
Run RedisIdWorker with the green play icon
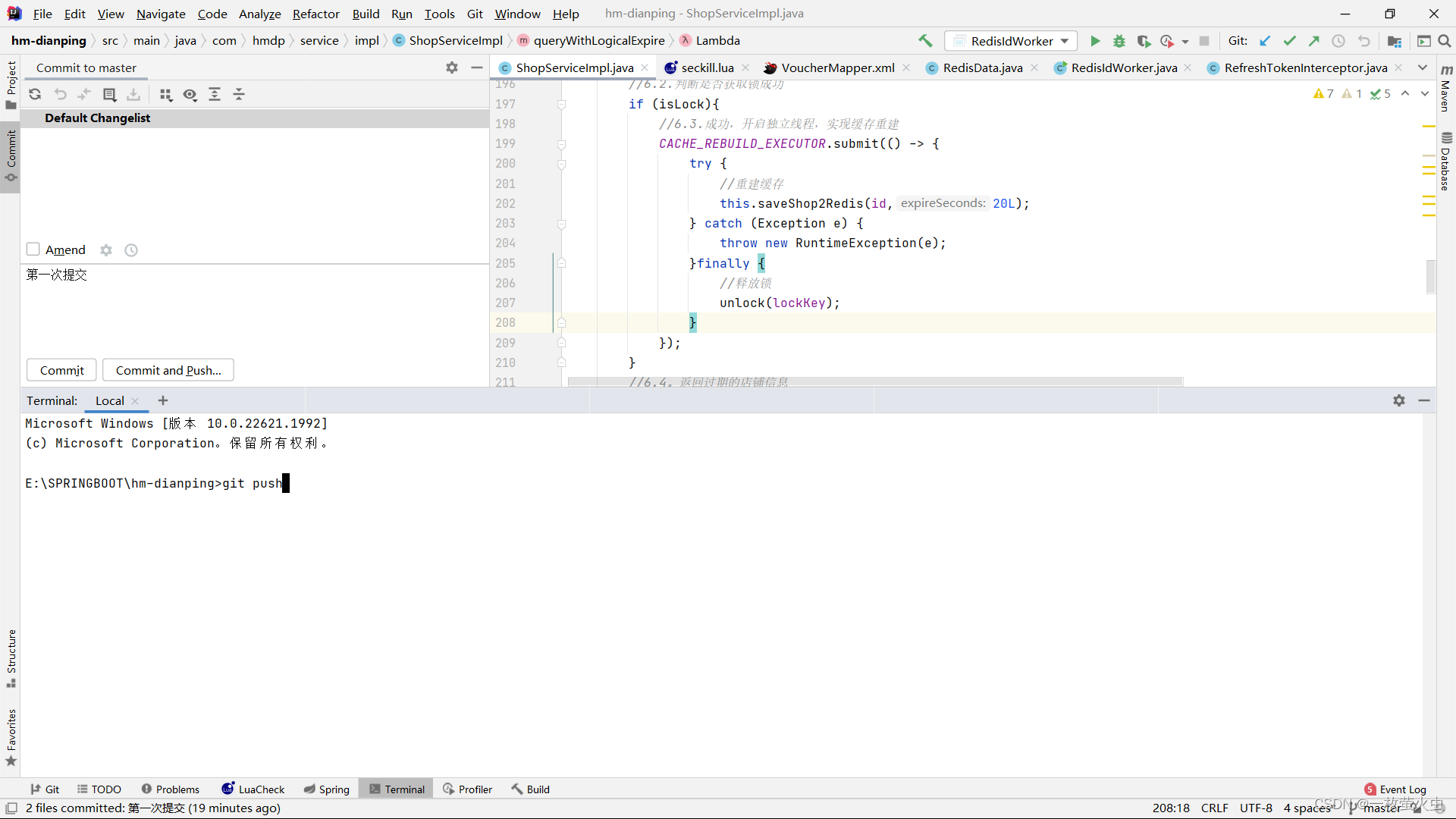coord(1095,41)
